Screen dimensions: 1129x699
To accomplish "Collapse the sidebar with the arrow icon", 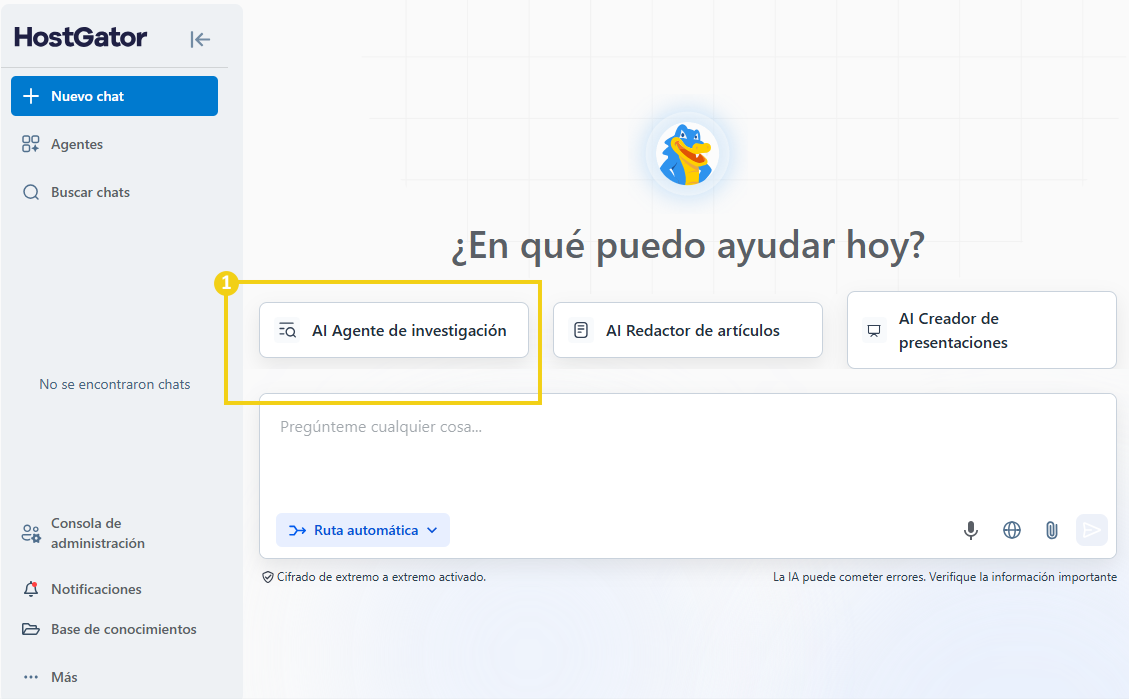I will 200,39.
